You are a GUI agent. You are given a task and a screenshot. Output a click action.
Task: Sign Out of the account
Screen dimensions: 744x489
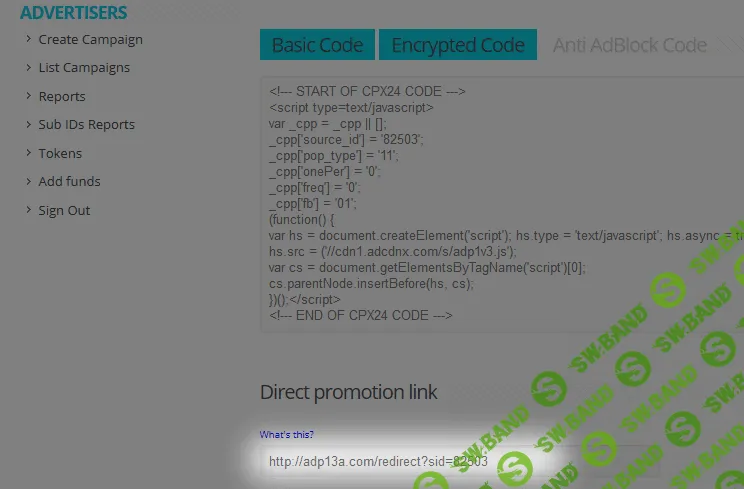(64, 211)
